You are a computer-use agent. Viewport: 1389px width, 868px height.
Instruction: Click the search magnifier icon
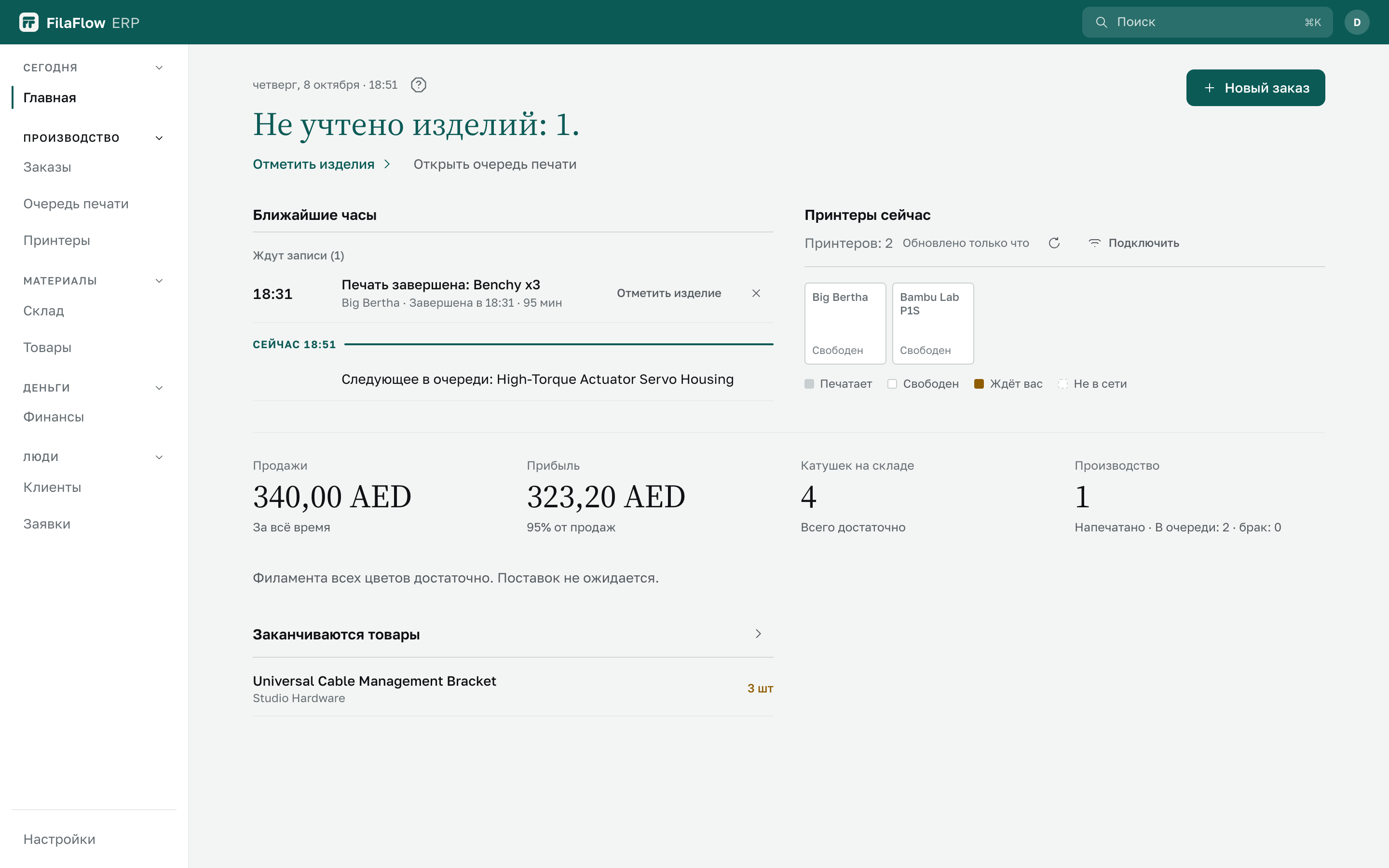1101,22
